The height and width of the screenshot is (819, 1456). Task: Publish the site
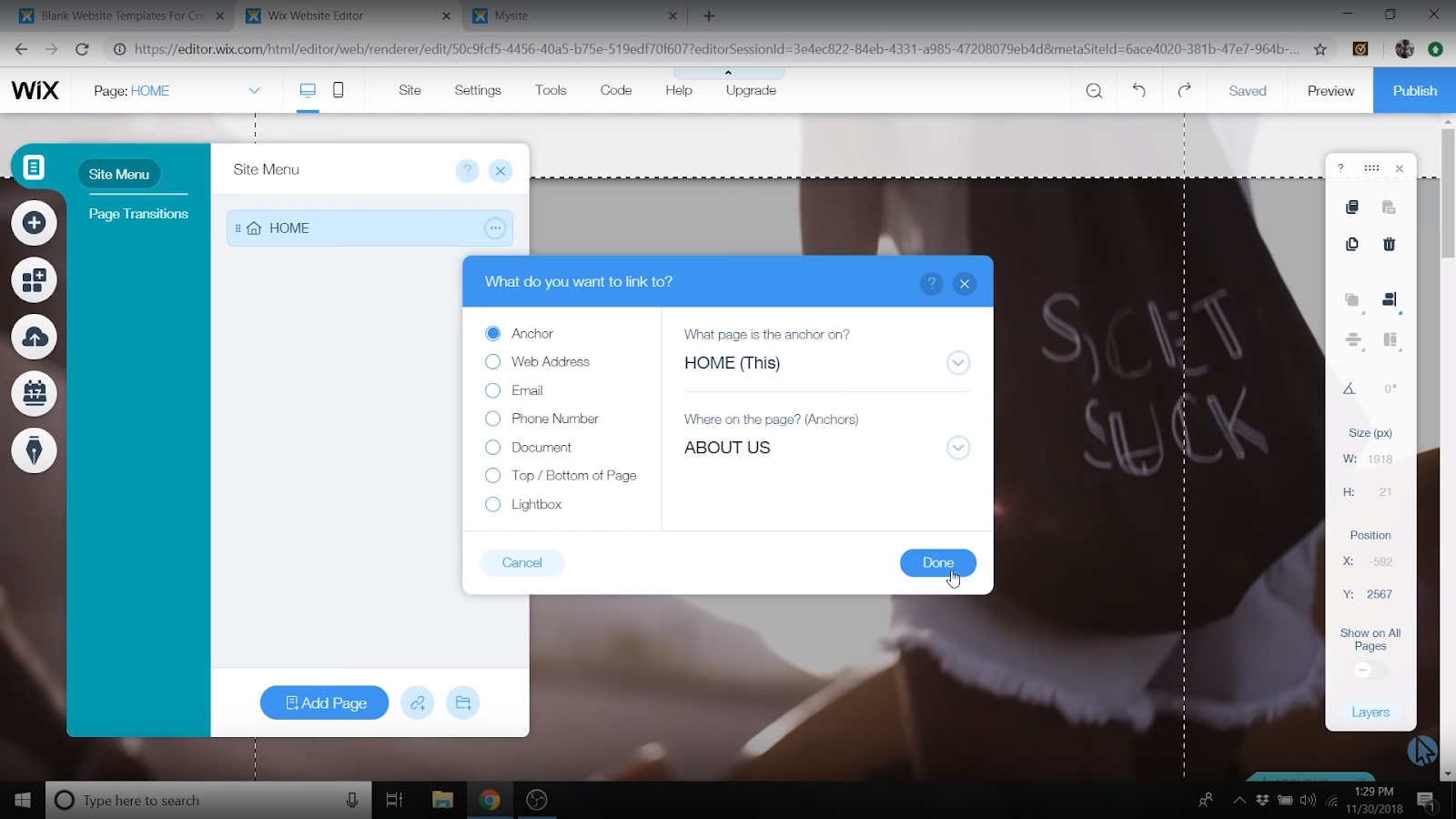[x=1415, y=91]
